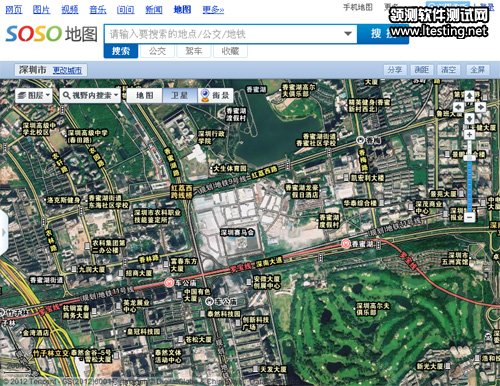Open the 图层 layers dropdown
The image size is (500, 386).
click(34, 95)
